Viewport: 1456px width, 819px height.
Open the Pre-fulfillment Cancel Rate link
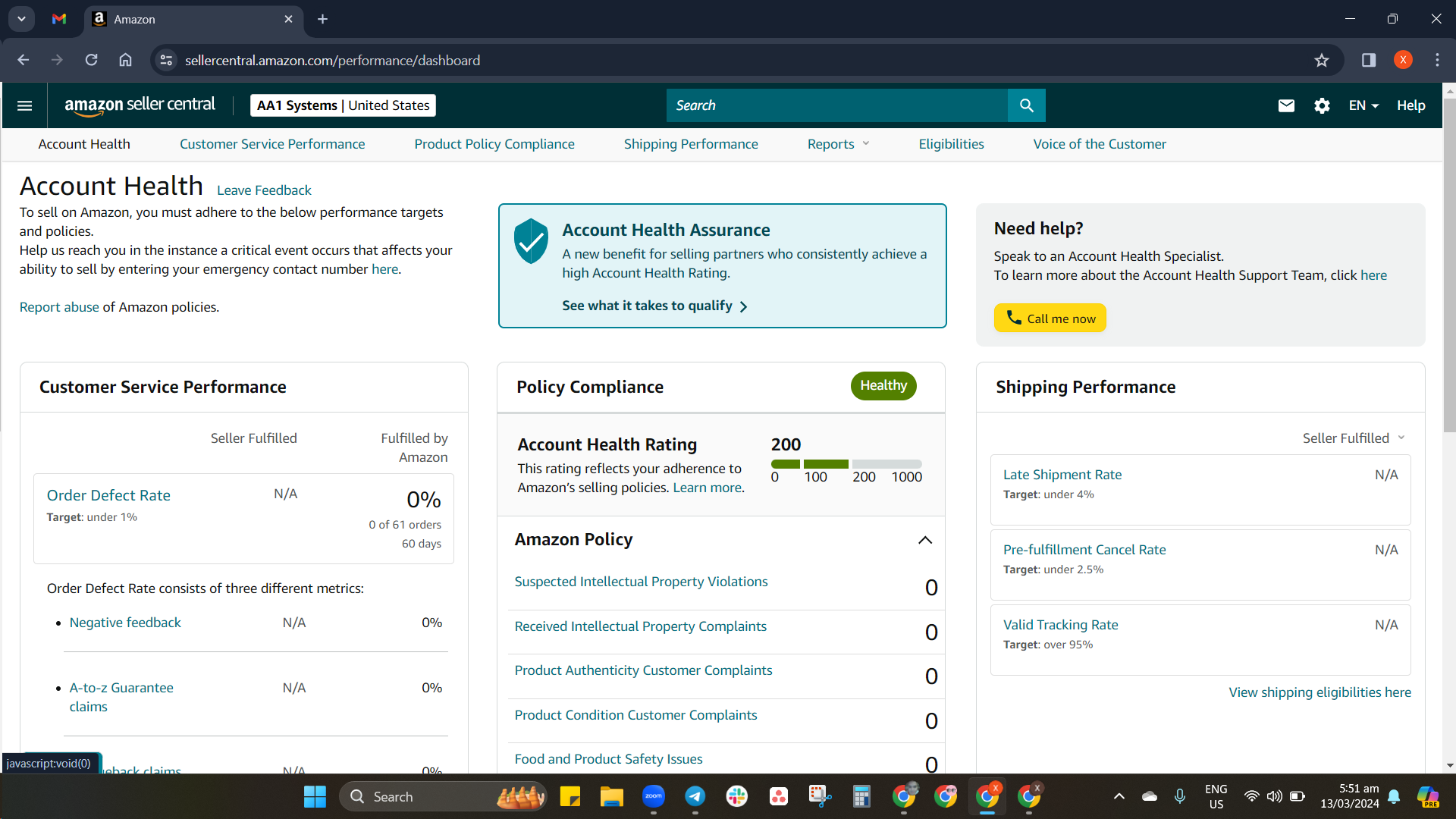pos(1084,550)
